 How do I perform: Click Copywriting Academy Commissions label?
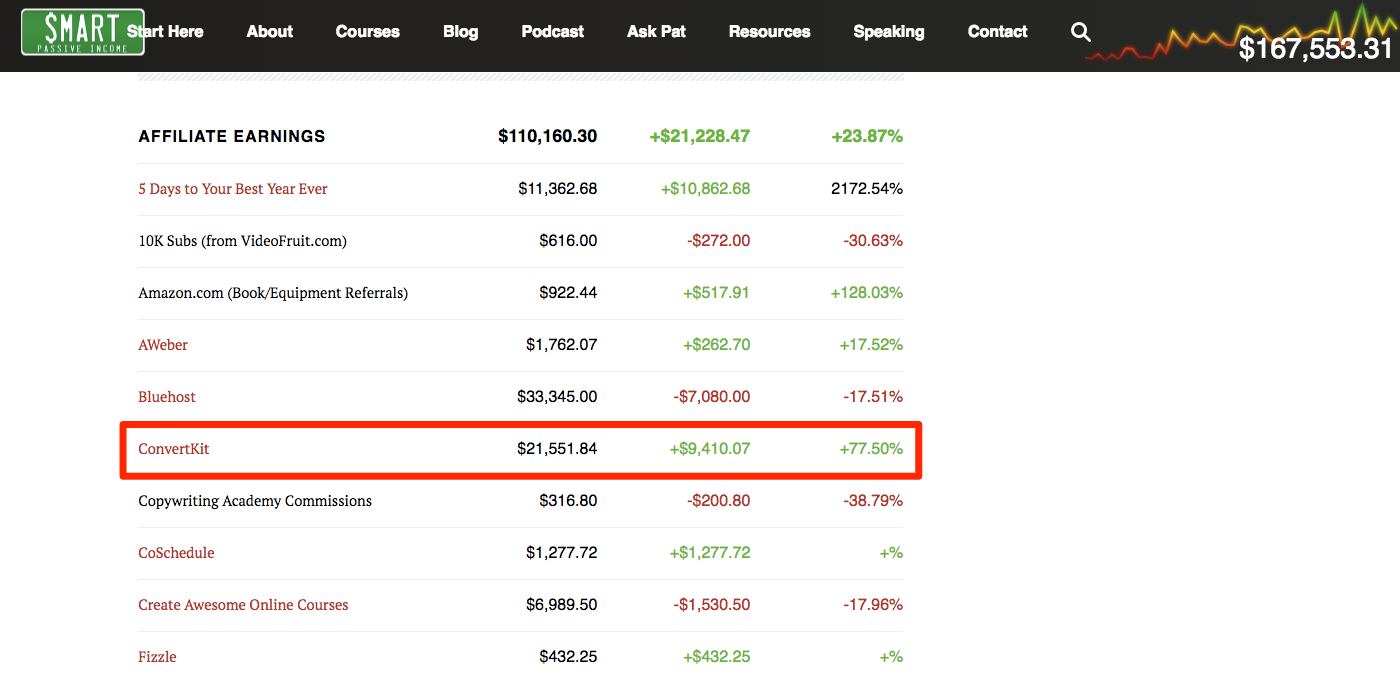pyautogui.click(x=255, y=501)
